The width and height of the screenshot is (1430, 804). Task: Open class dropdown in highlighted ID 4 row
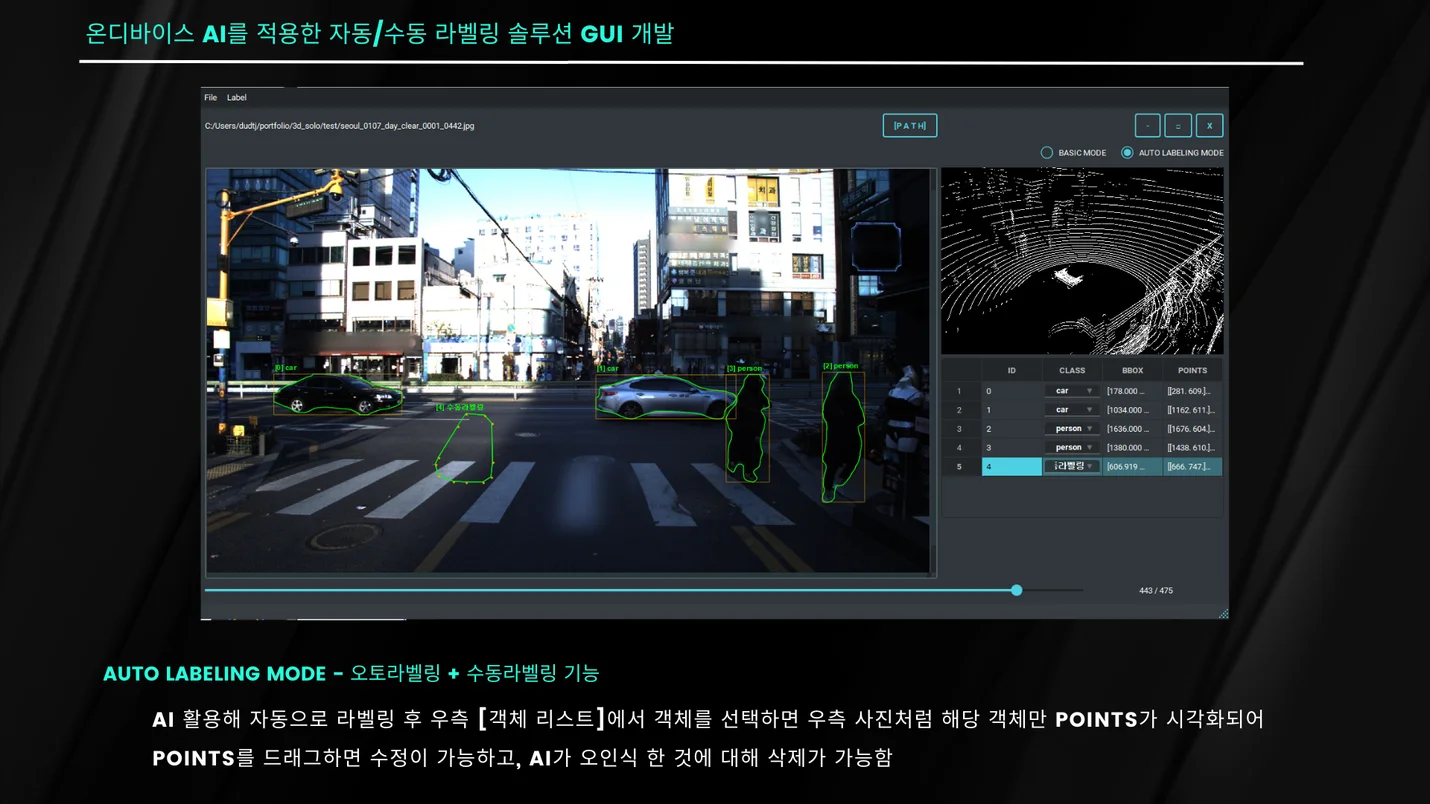coord(1072,467)
